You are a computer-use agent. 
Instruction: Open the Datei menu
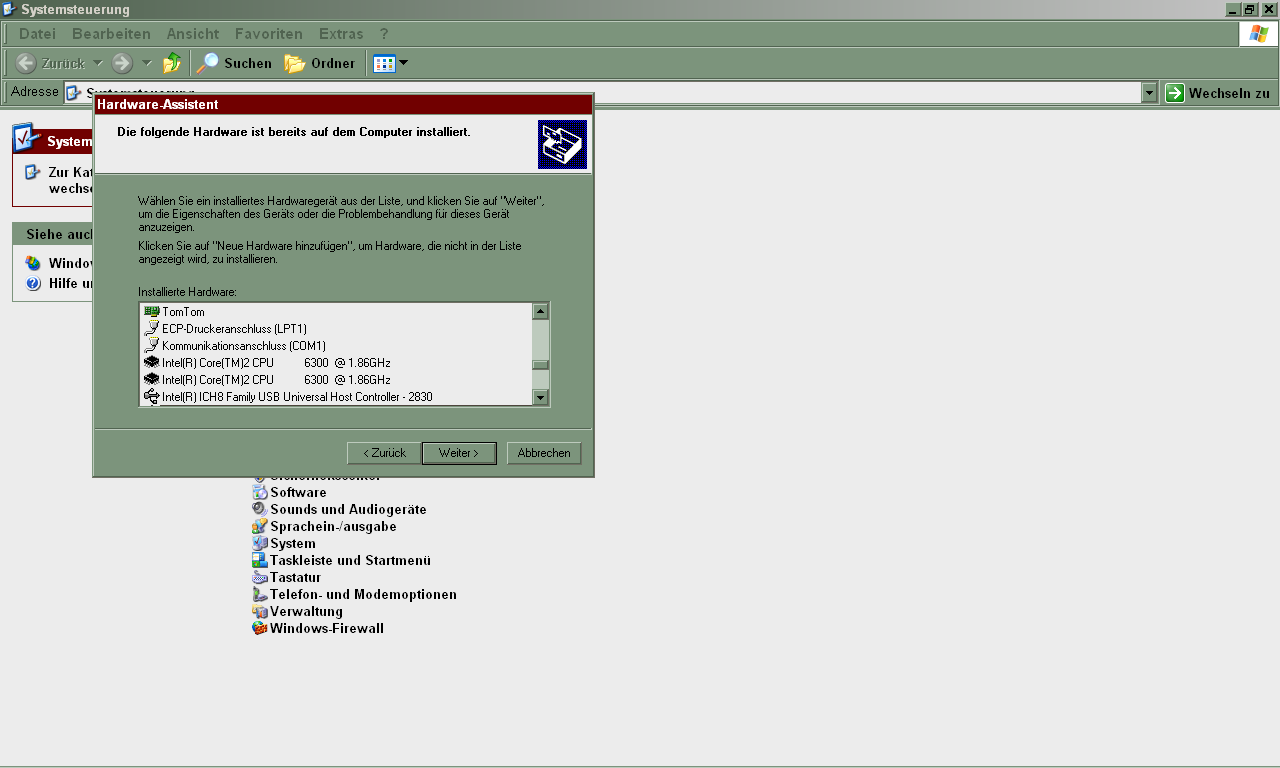point(37,34)
